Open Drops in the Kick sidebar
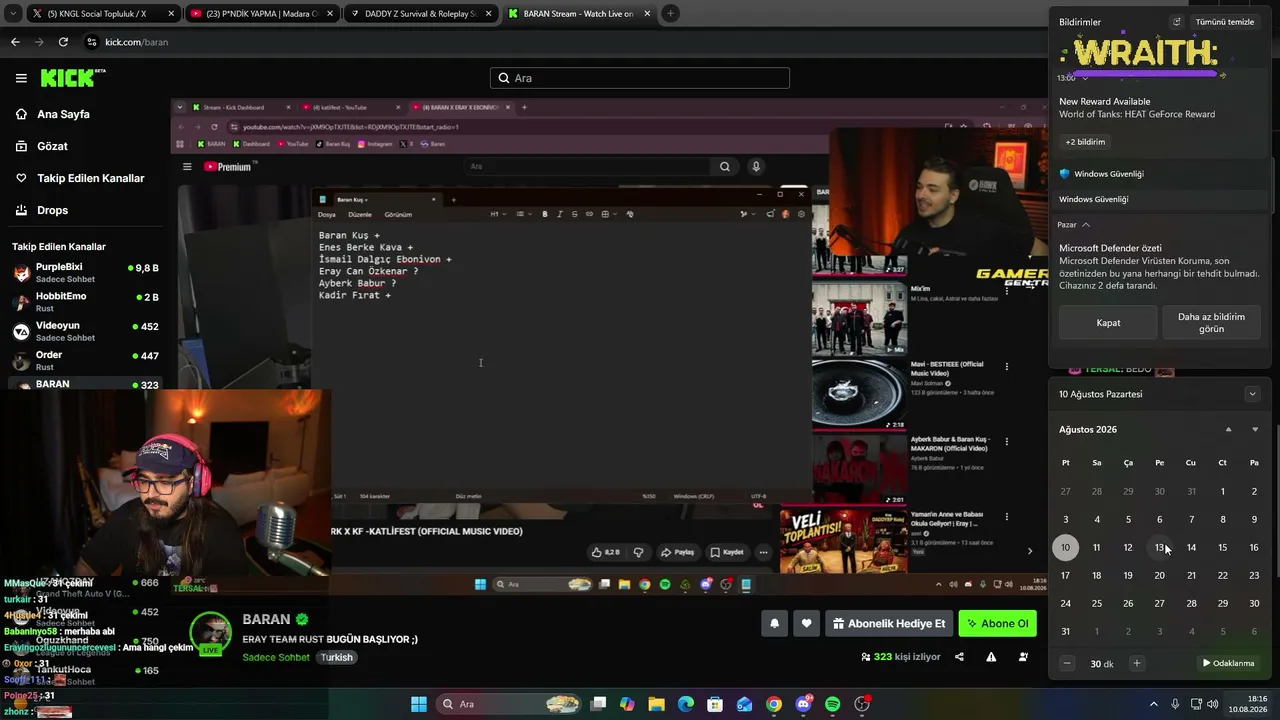This screenshot has width=1280, height=720. (52, 210)
